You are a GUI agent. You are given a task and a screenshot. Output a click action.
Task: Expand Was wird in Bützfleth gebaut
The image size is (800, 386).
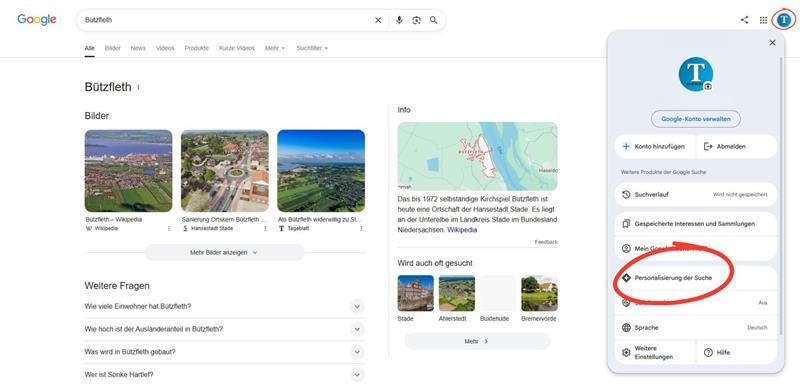point(224,352)
